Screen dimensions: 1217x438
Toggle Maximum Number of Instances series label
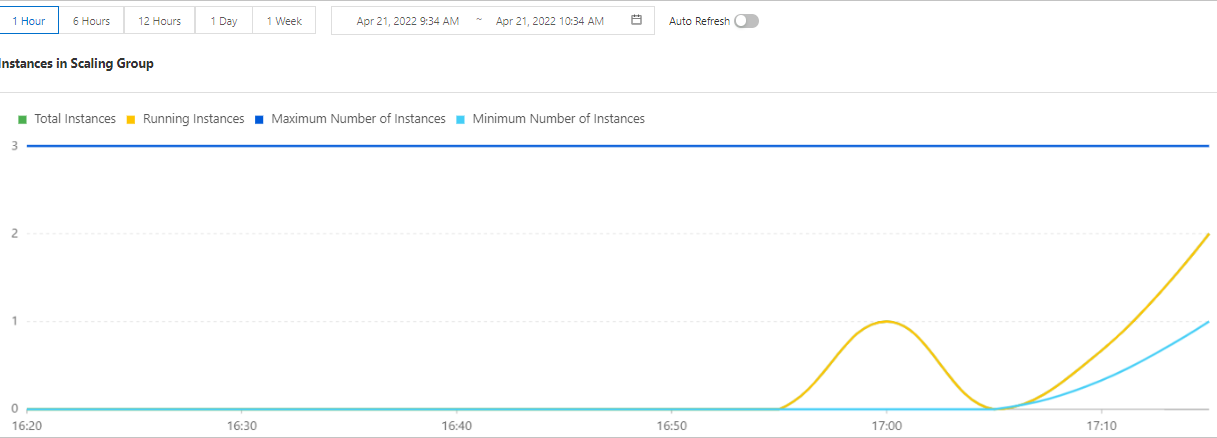coord(358,119)
